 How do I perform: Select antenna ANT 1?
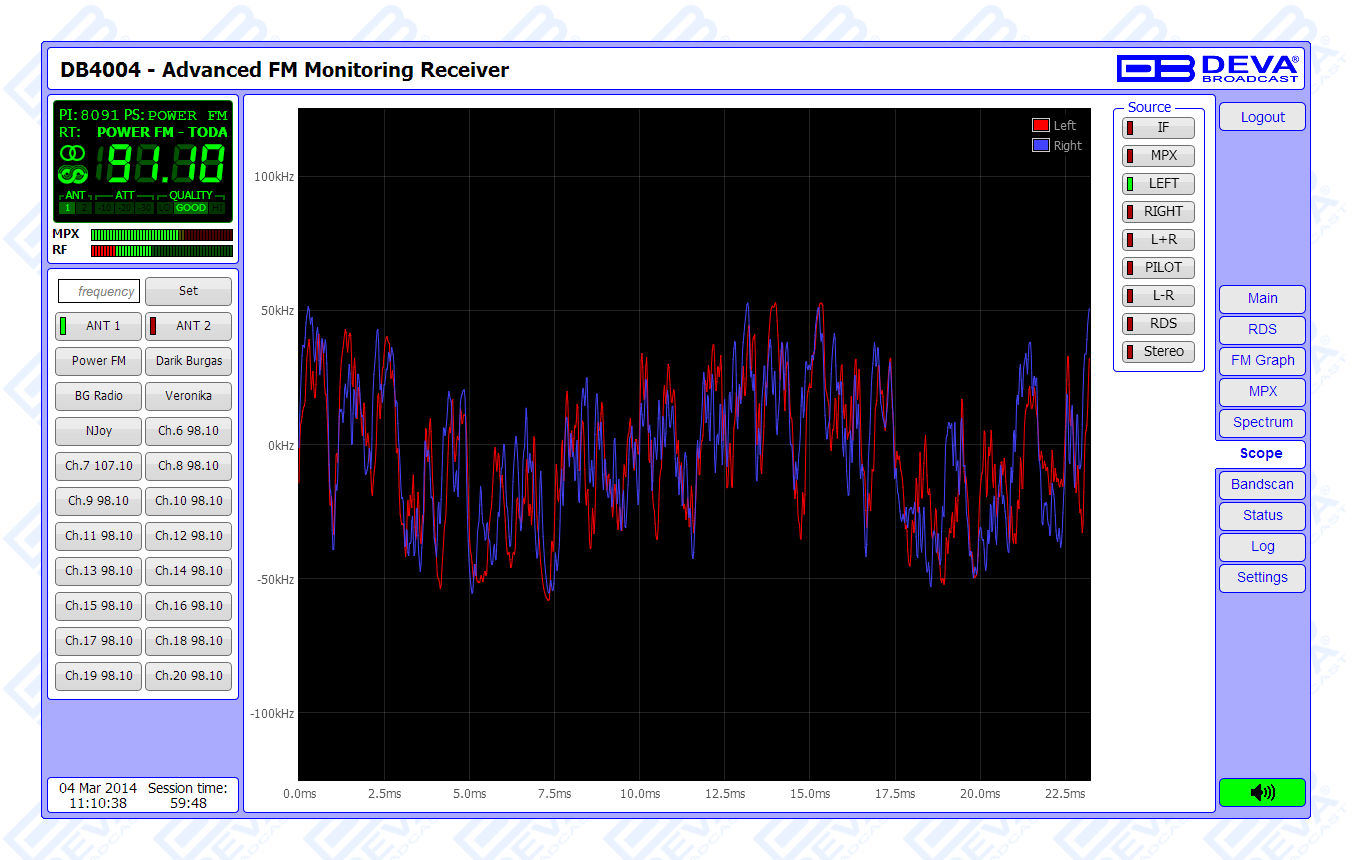click(98, 326)
